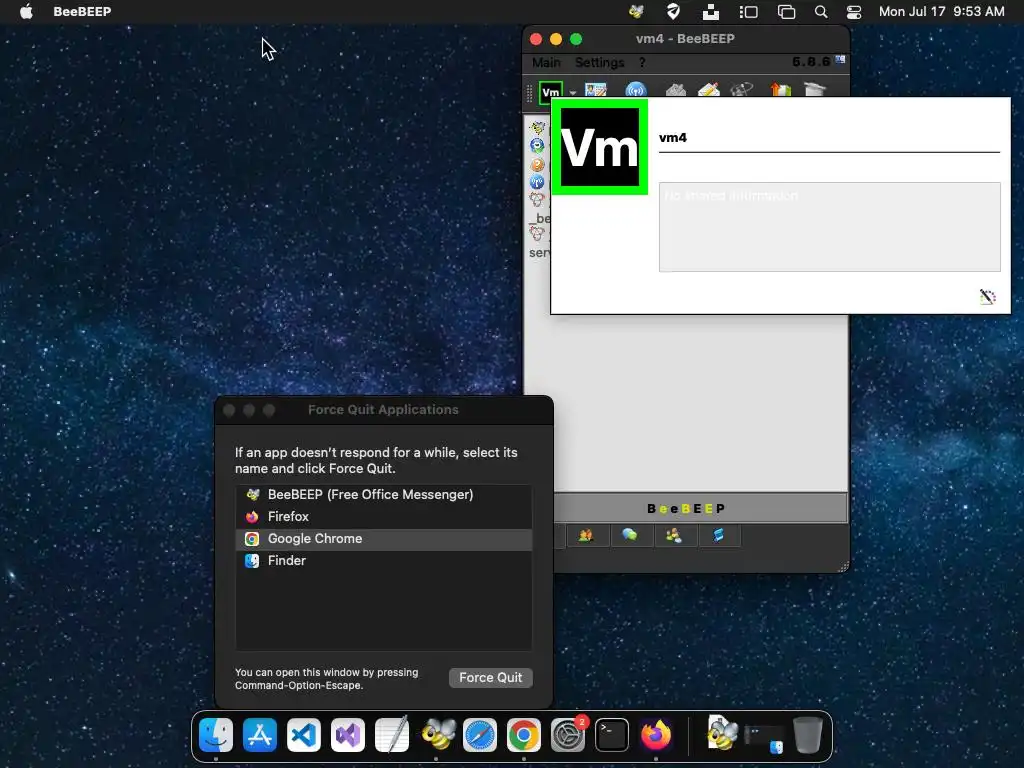The height and width of the screenshot is (768, 1024).
Task: Open the Apple menu
Action: pos(26,12)
